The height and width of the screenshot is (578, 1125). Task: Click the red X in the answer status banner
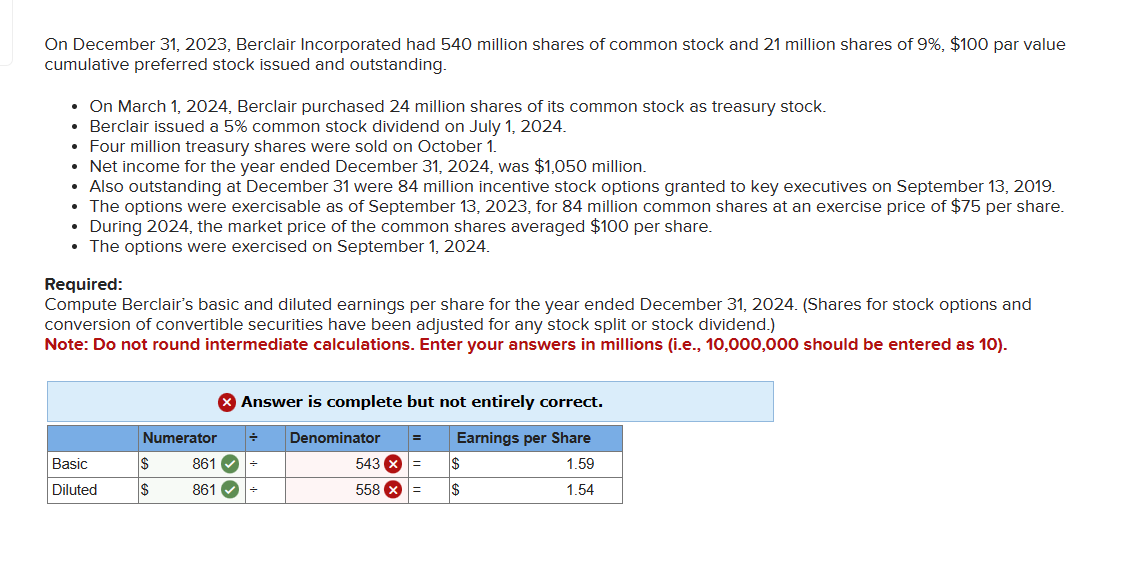(227, 401)
